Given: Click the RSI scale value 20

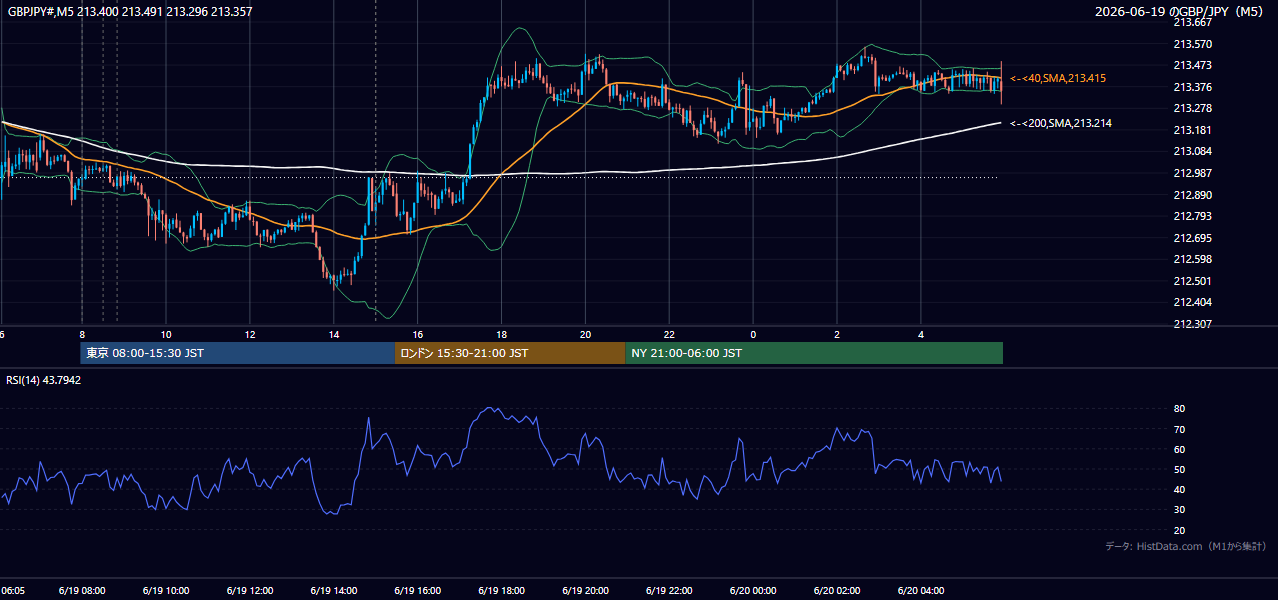Looking at the screenshot, I should [1179, 530].
